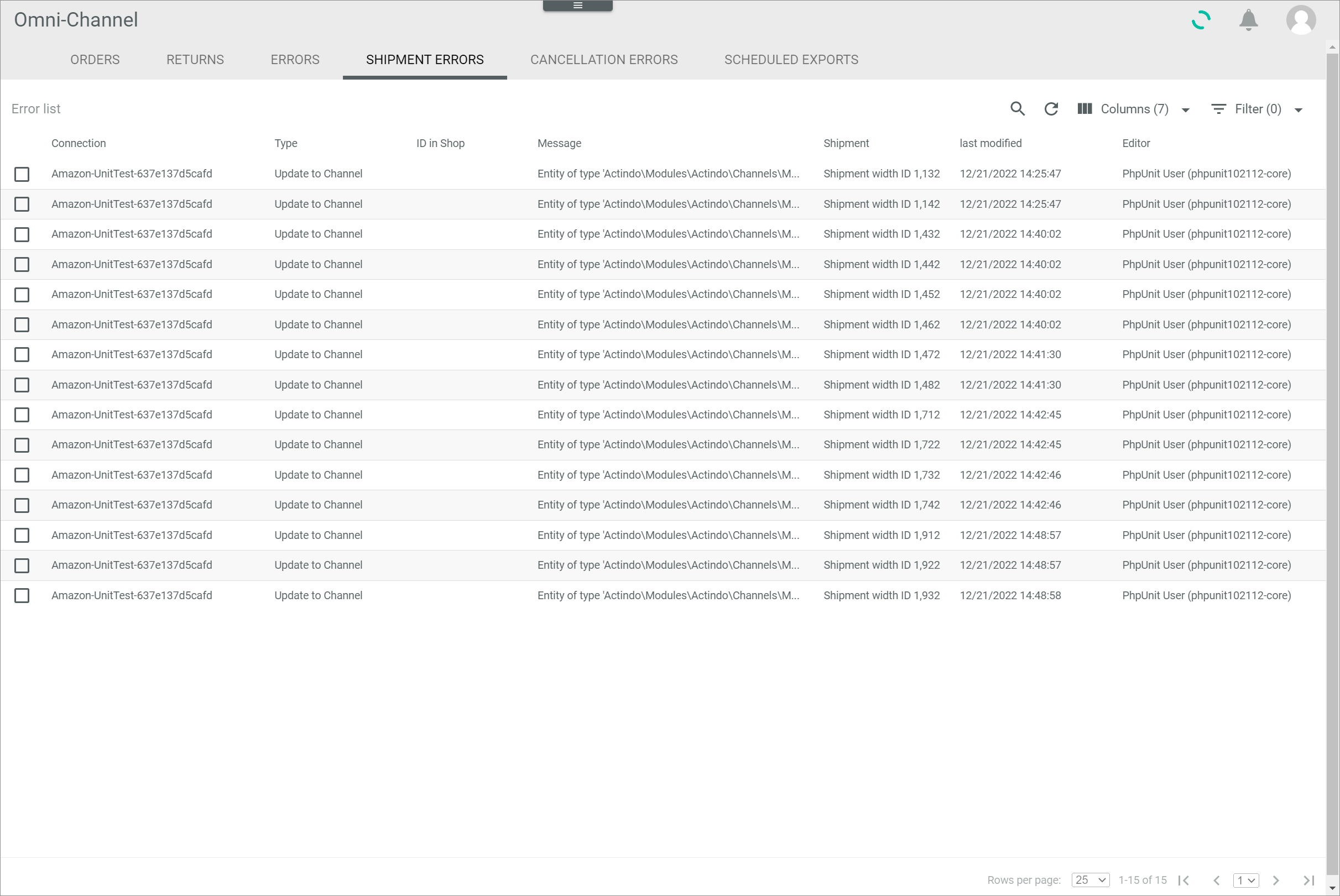The width and height of the screenshot is (1340, 896).
Task: Click the '1-15 of 15' pagination text
Action: (1141, 880)
